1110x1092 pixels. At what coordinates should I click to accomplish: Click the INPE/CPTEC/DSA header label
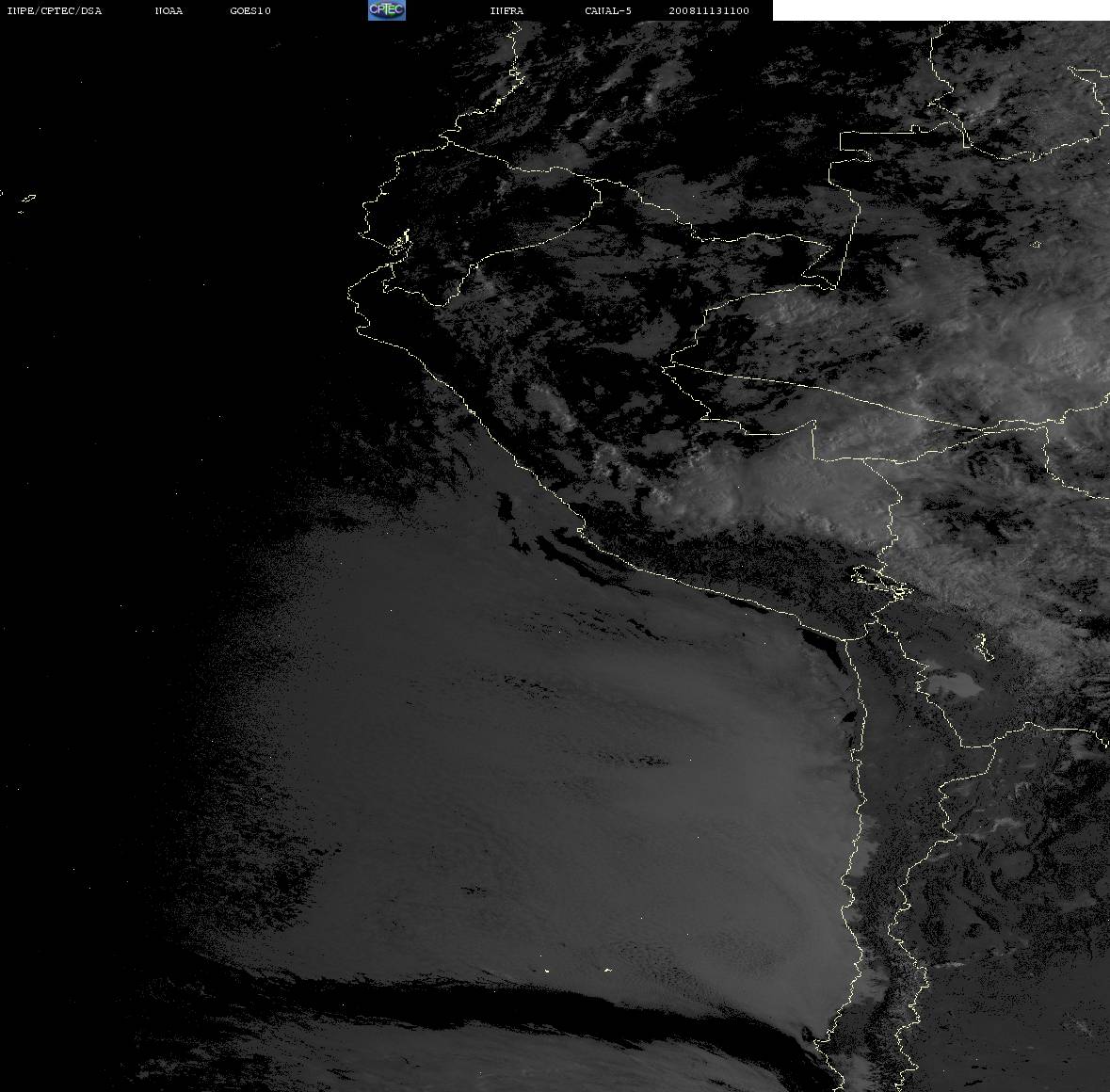click(x=54, y=10)
